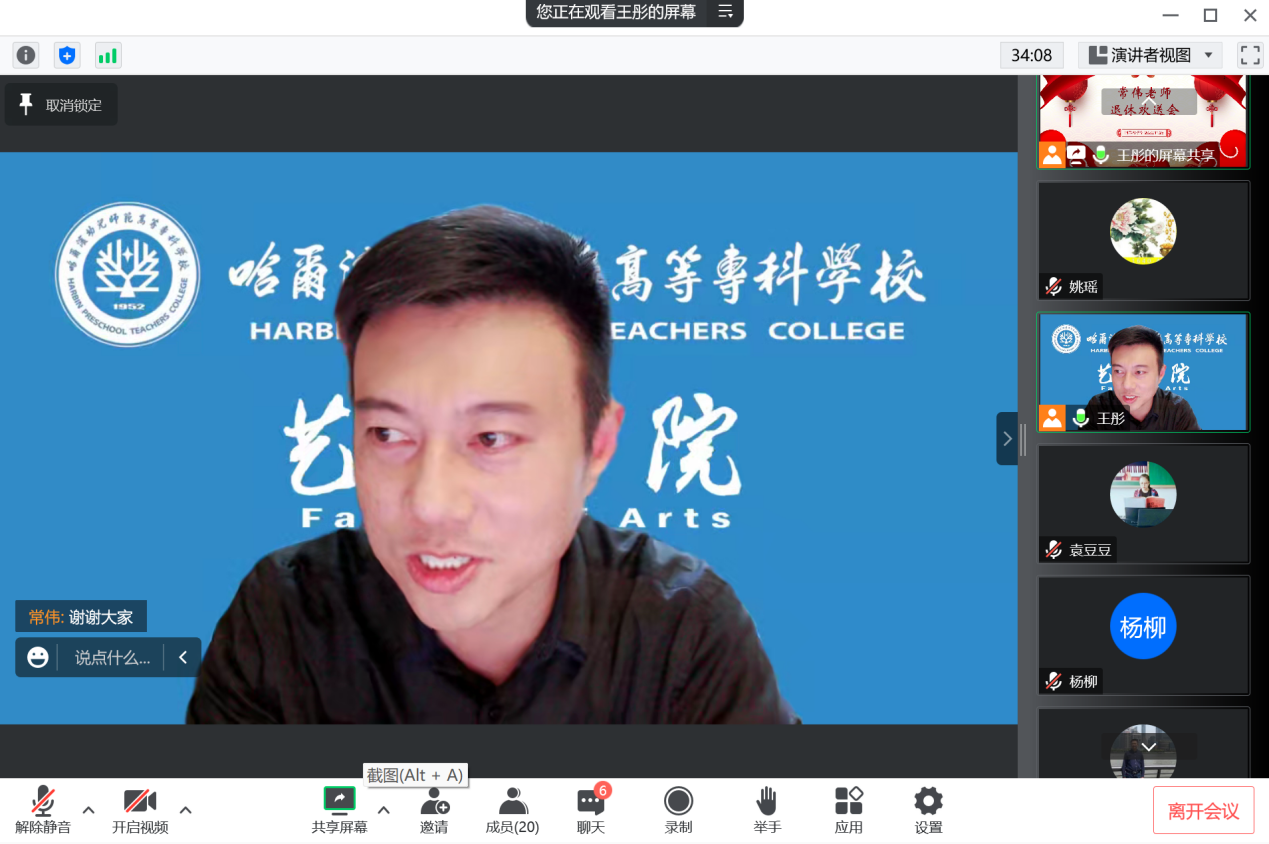This screenshot has height=844, width=1269.
Task: Open the 成员(20) members list
Action: [x=512, y=810]
